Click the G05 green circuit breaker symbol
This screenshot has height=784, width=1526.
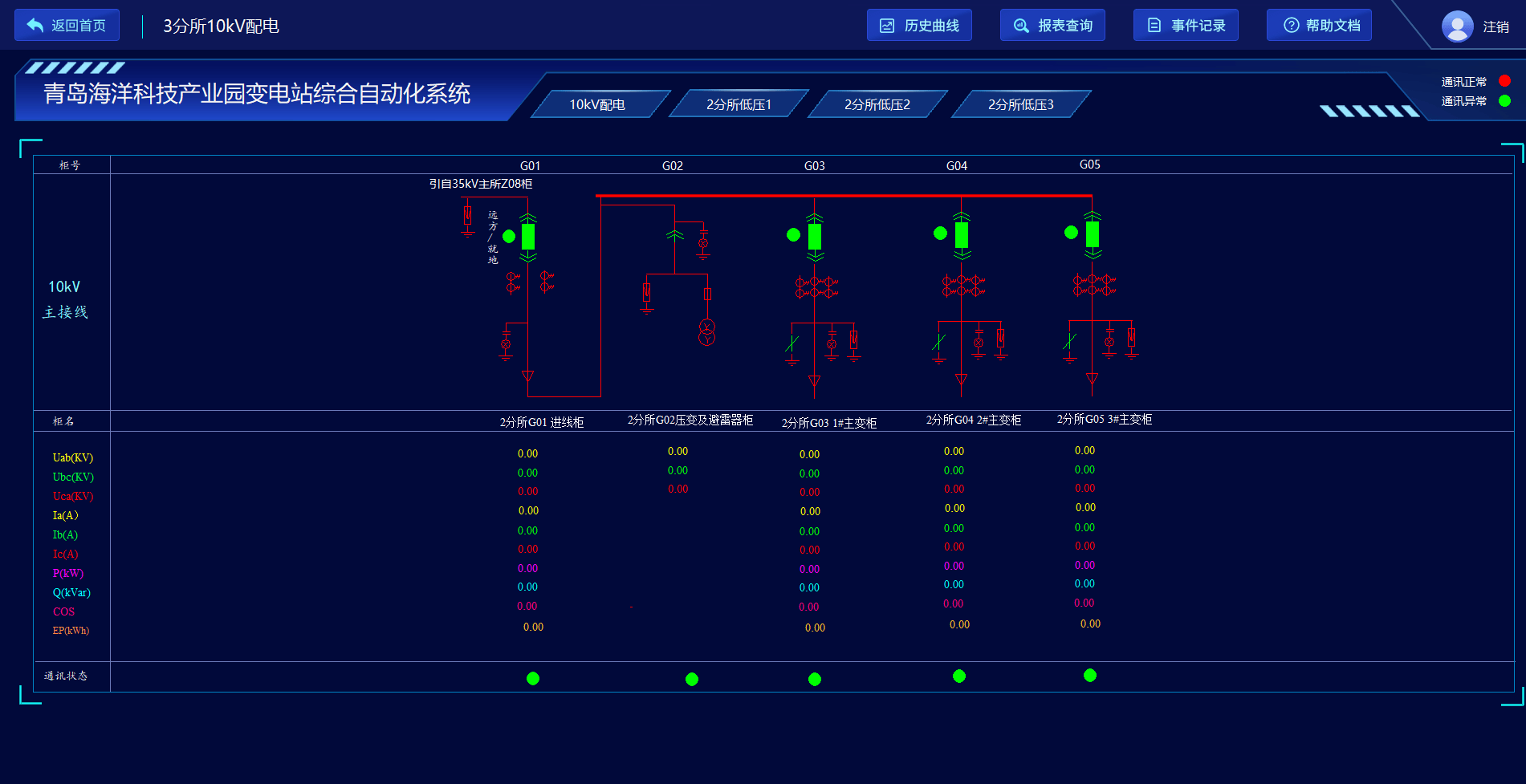tap(1093, 234)
